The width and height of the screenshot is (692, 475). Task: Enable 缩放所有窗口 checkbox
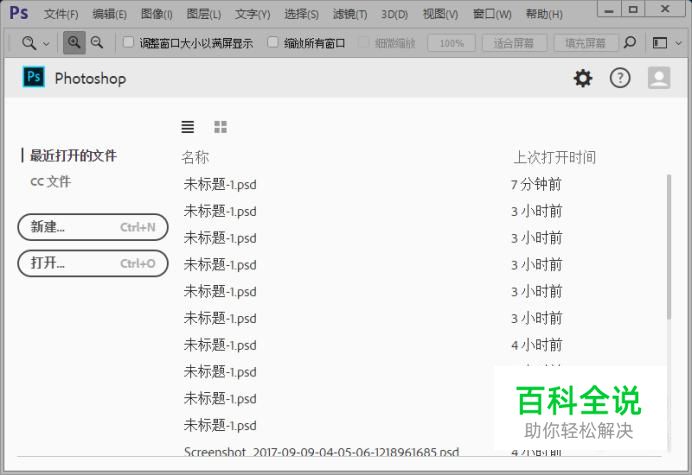click(x=273, y=42)
